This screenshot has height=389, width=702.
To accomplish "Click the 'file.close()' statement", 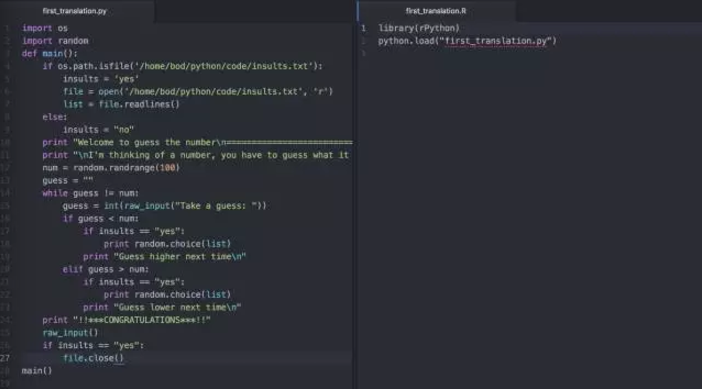I will 93,358.
